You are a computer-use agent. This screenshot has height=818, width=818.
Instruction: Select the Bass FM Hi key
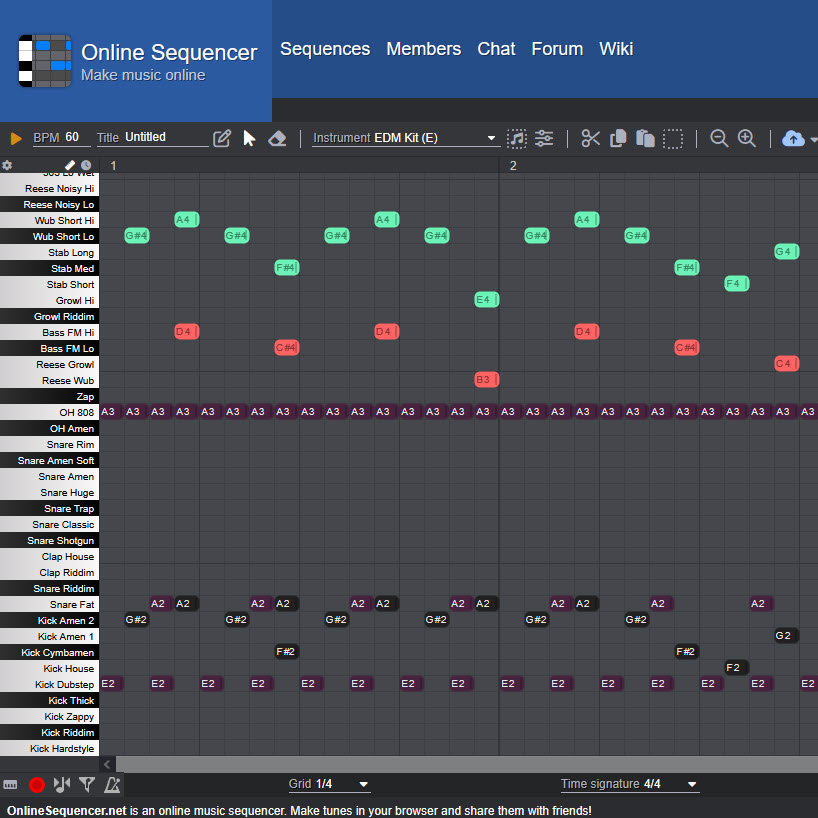50,333
